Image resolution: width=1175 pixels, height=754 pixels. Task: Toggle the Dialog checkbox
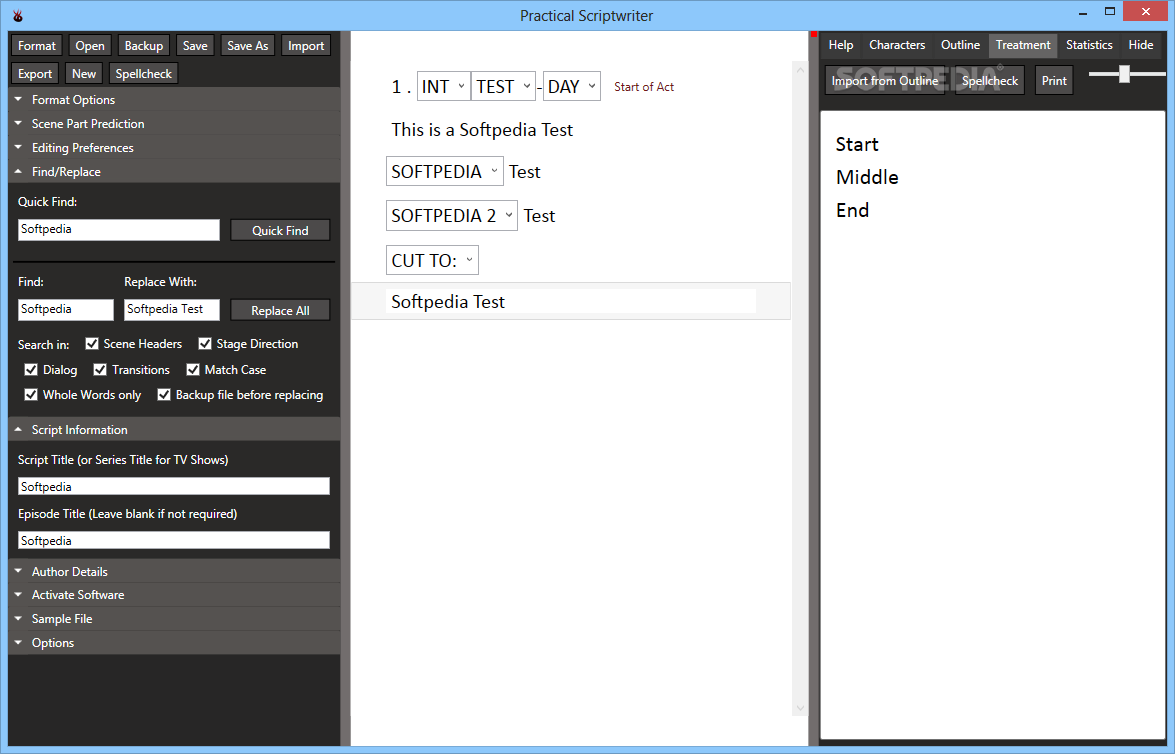click(31, 370)
